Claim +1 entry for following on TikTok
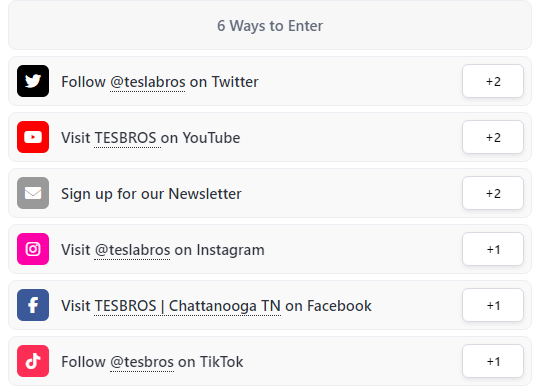This screenshot has width=540, height=392. click(x=493, y=361)
